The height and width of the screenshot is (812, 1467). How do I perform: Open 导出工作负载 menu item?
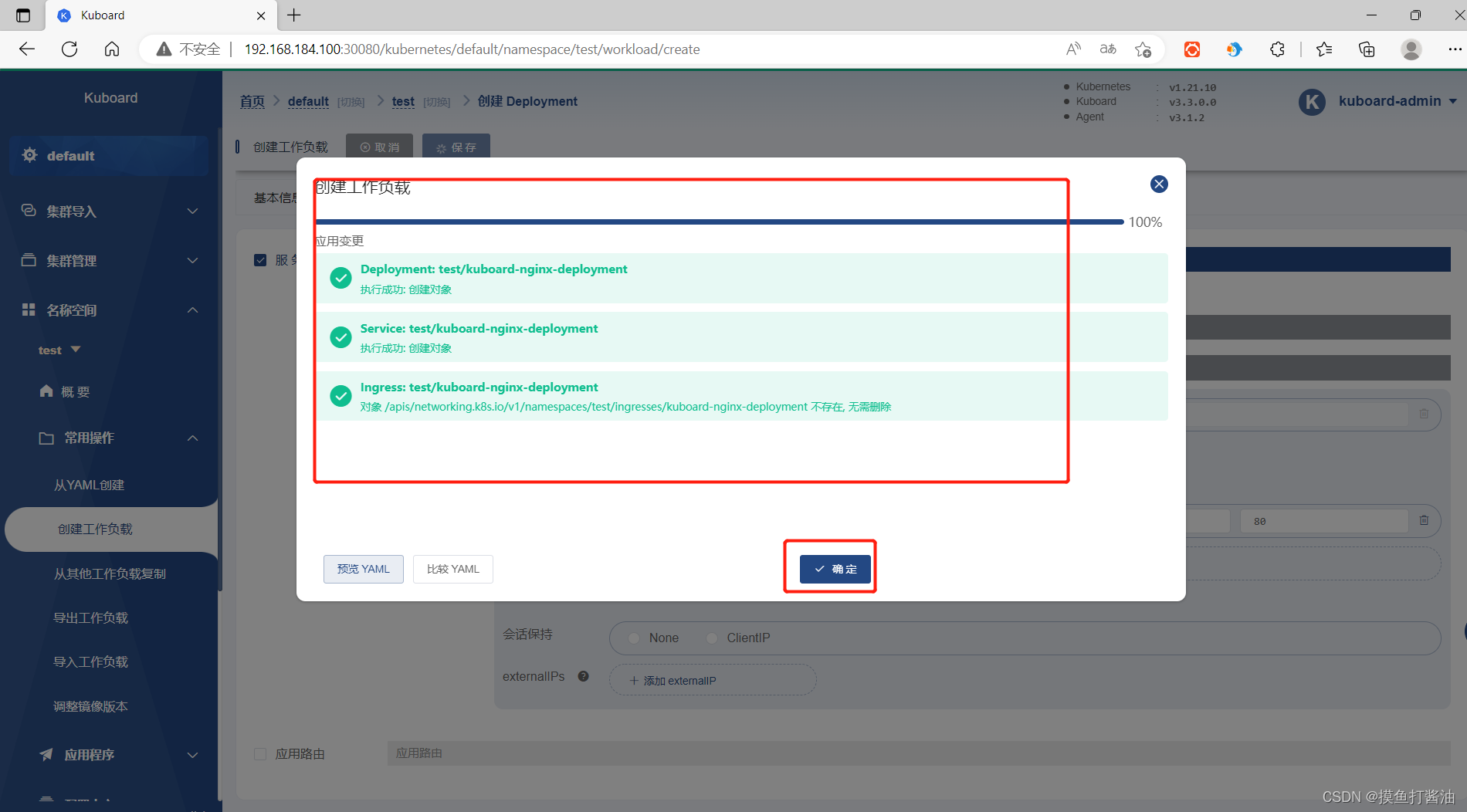[x=90, y=617]
